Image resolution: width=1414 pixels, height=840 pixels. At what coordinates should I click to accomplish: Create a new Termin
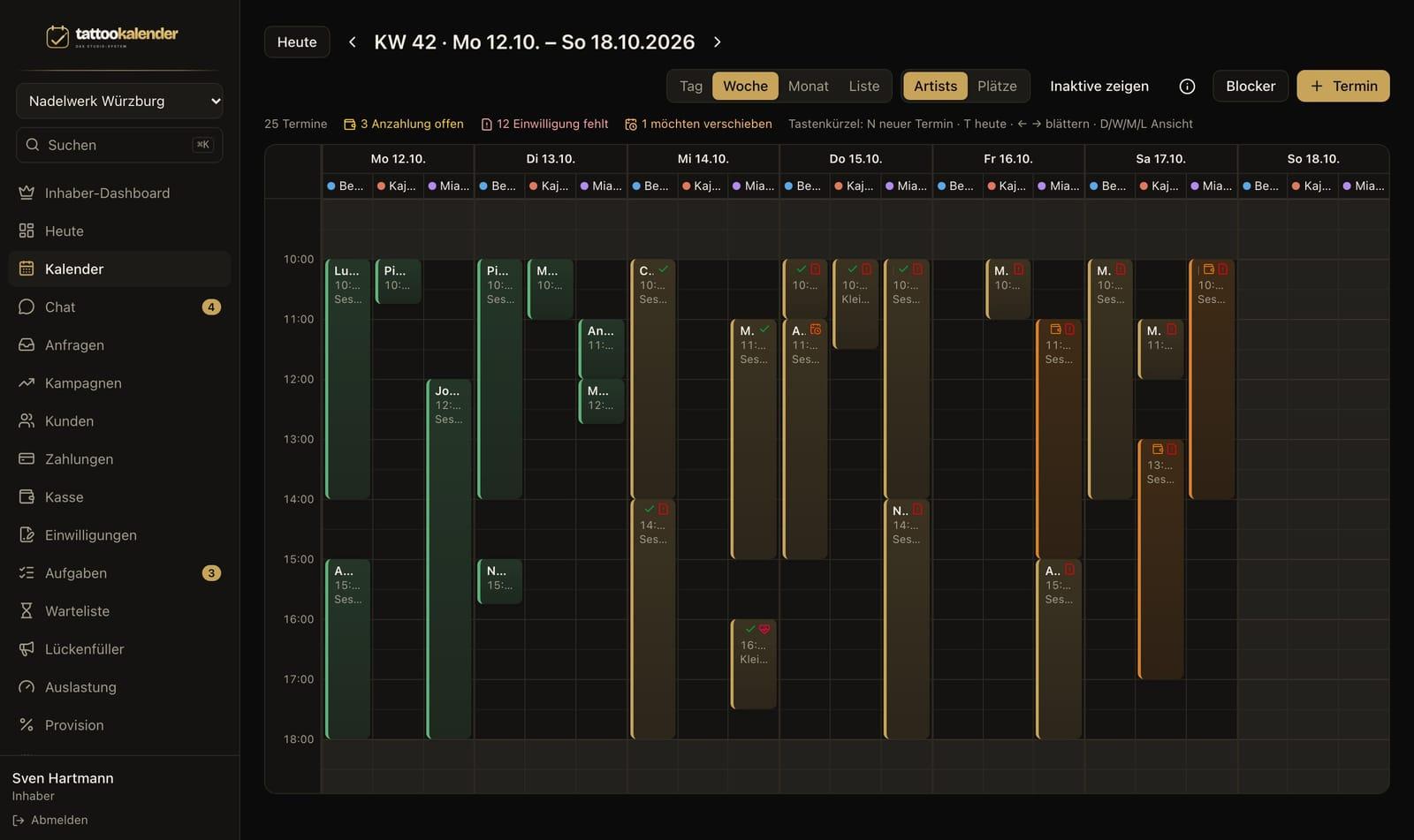point(1343,86)
